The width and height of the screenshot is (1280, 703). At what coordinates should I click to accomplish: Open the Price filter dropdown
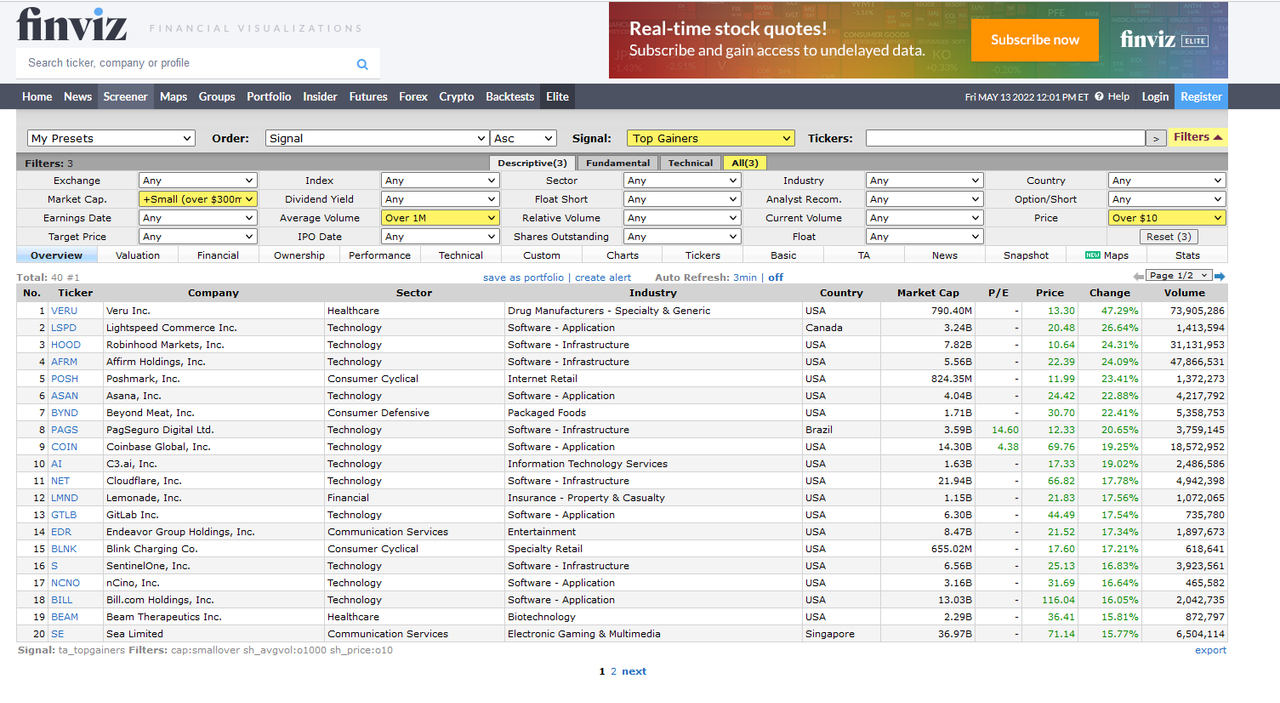click(1167, 218)
